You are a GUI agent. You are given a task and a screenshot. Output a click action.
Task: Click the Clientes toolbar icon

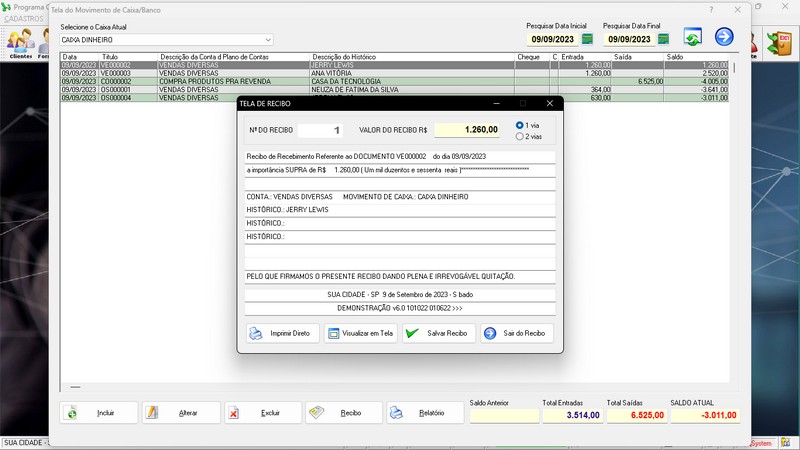point(20,43)
